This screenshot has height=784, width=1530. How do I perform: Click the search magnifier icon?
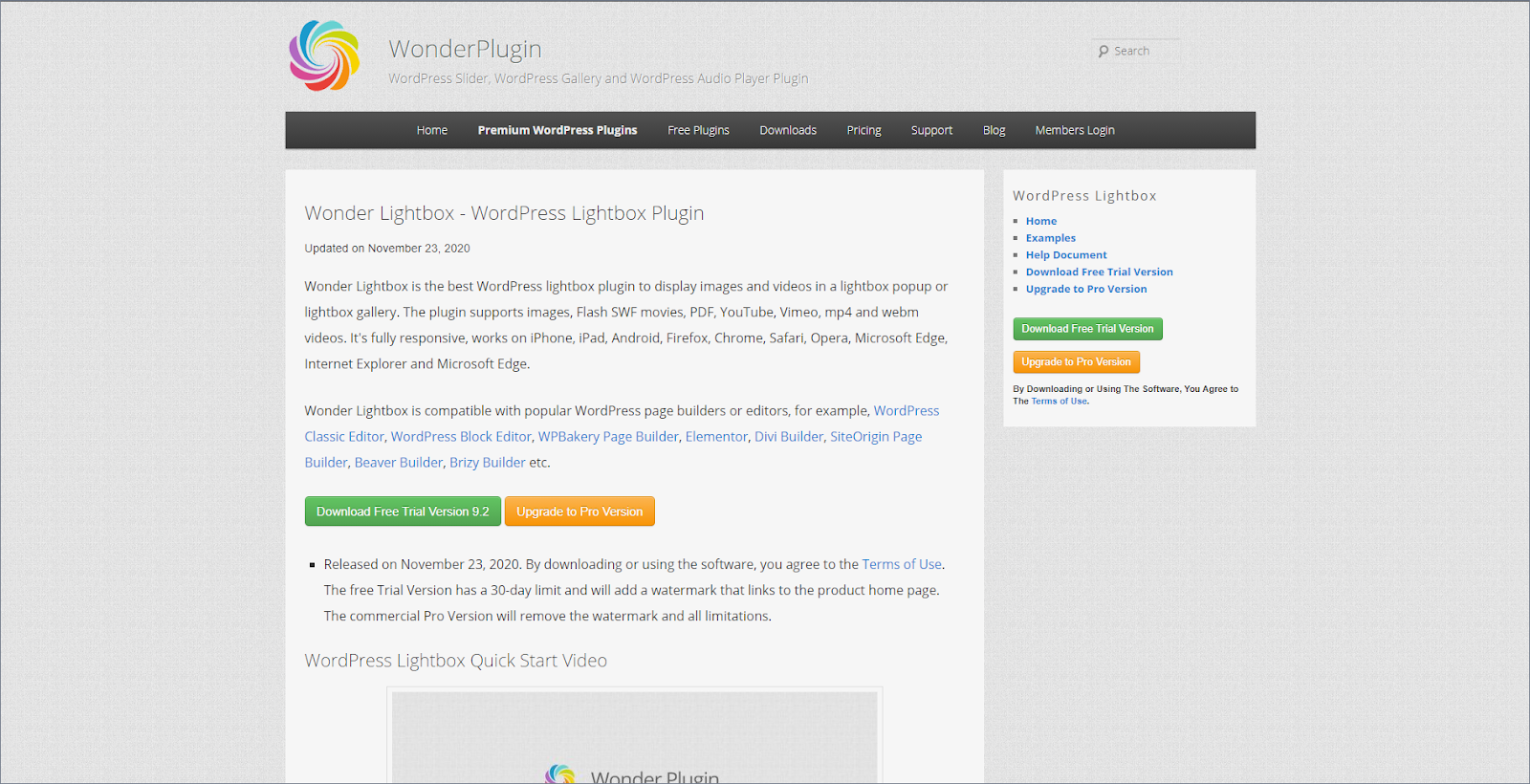[1104, 52]
